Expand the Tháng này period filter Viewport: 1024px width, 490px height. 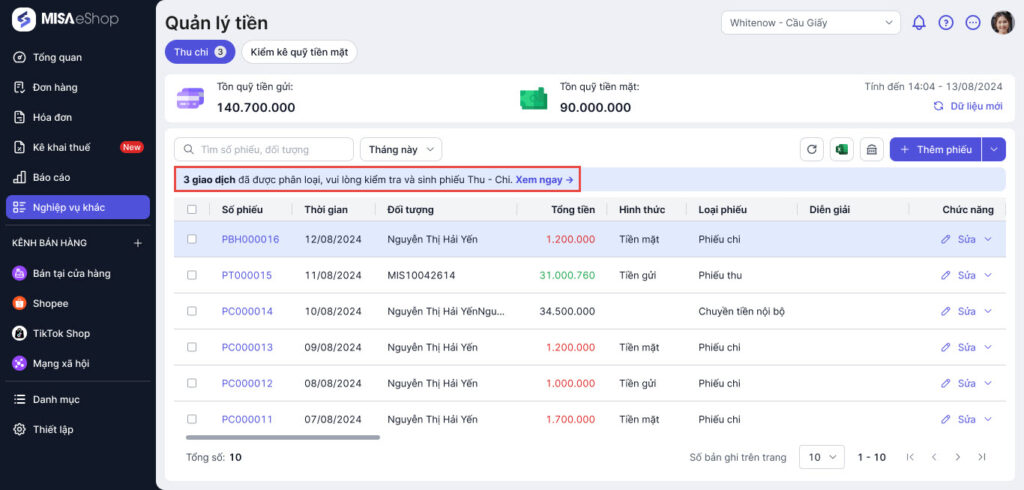tap(400, 149)
